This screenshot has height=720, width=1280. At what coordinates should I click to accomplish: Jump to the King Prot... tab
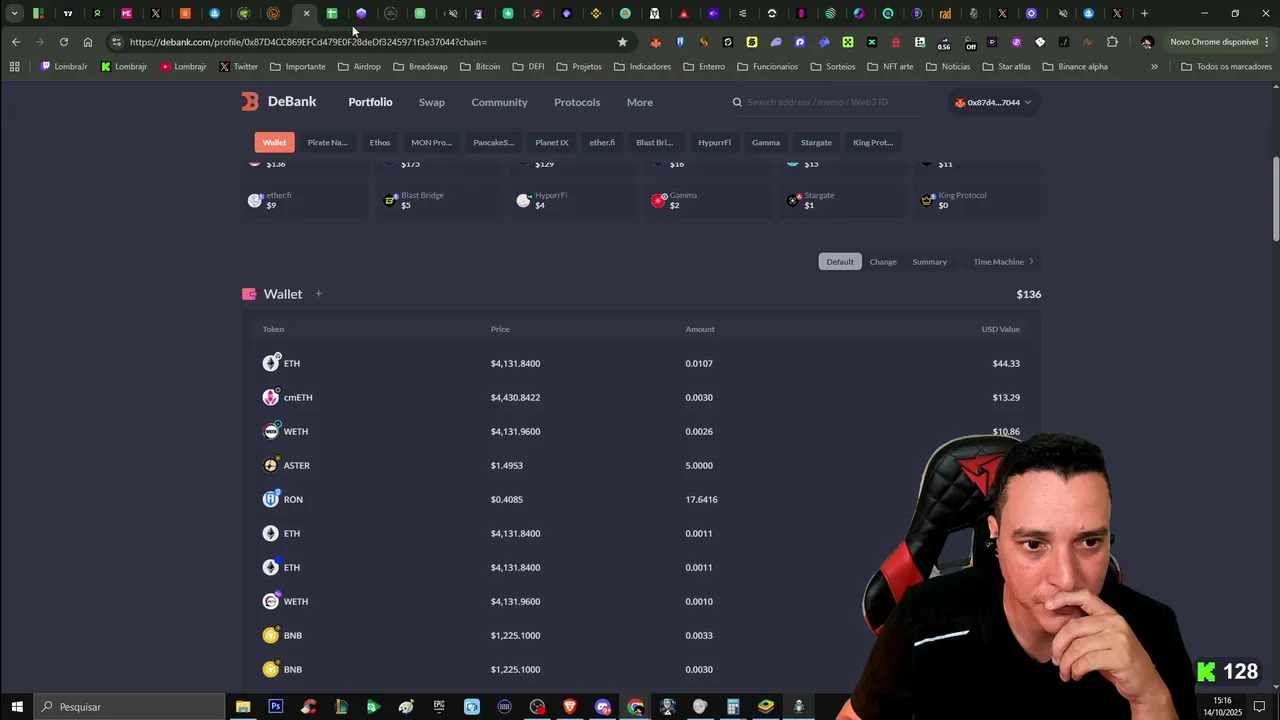(x=873, y=142)
